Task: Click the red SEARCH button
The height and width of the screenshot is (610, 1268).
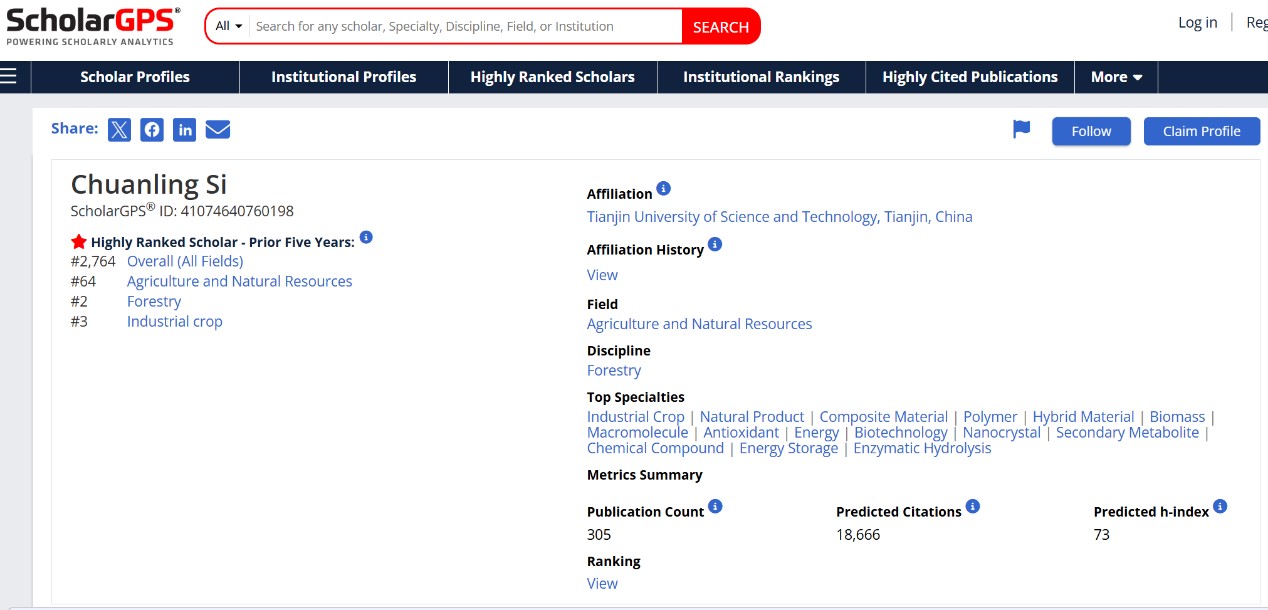Action: [721, 27]
